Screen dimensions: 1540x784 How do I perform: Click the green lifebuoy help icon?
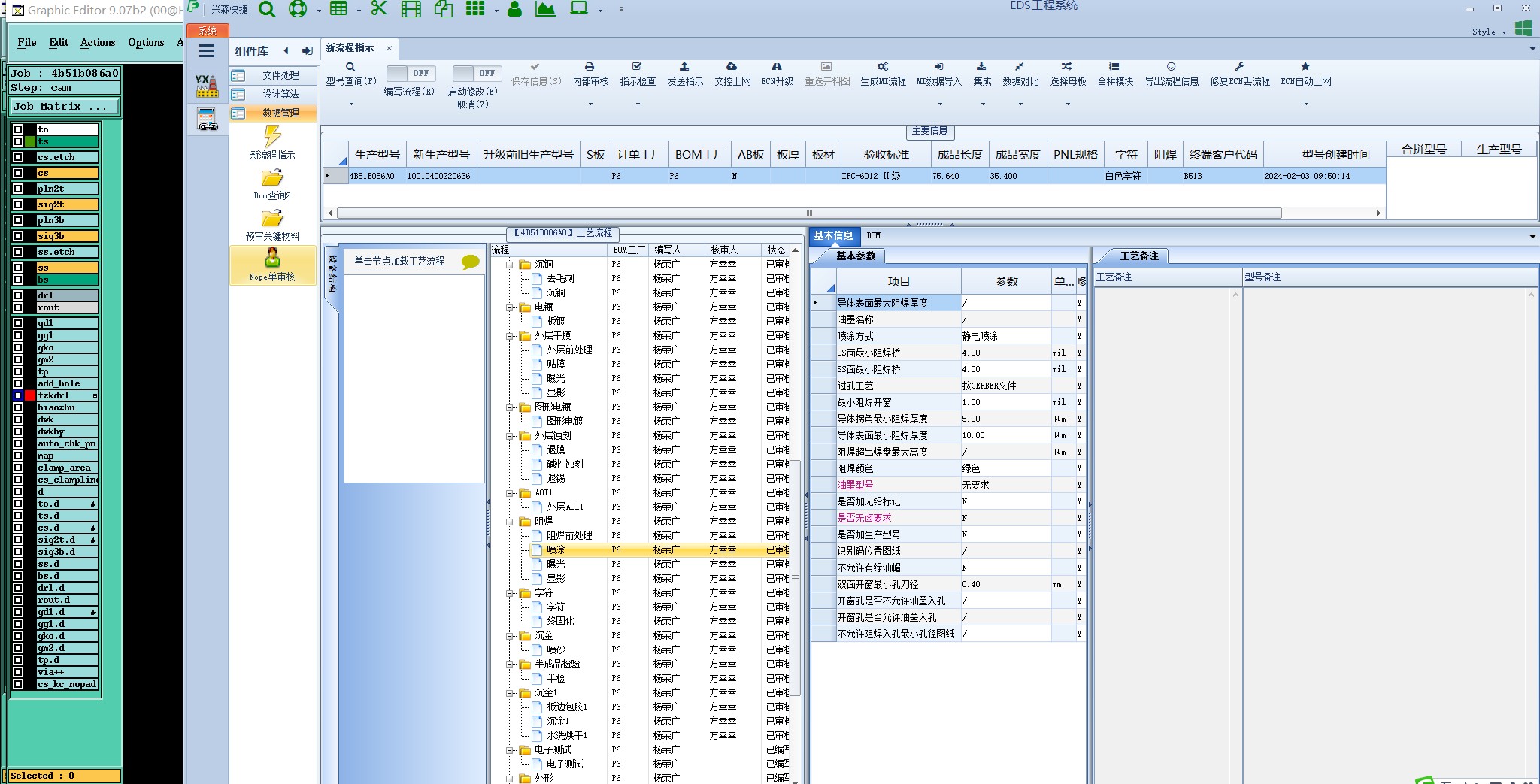[298, 10]
